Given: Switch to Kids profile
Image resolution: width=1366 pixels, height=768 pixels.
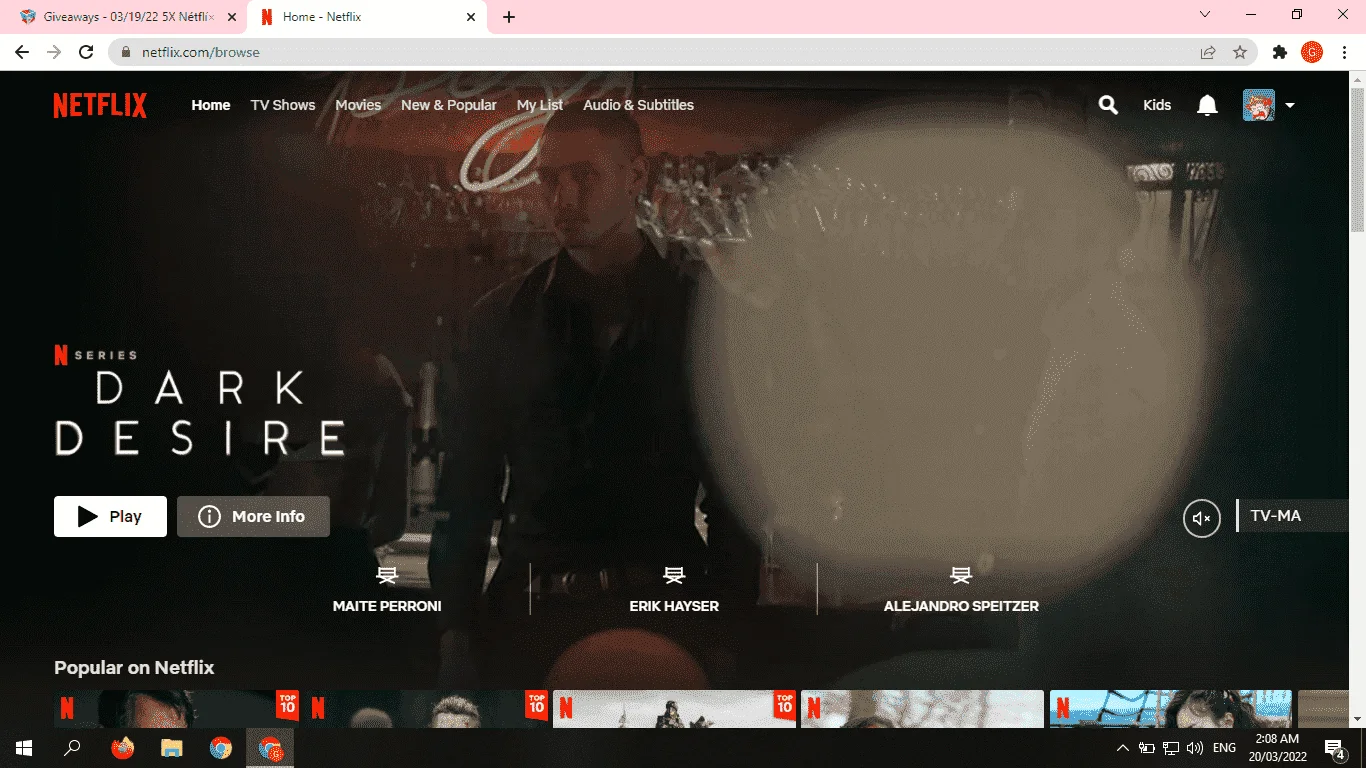Looking at the screenshot, I should (x=1157, y=105).
